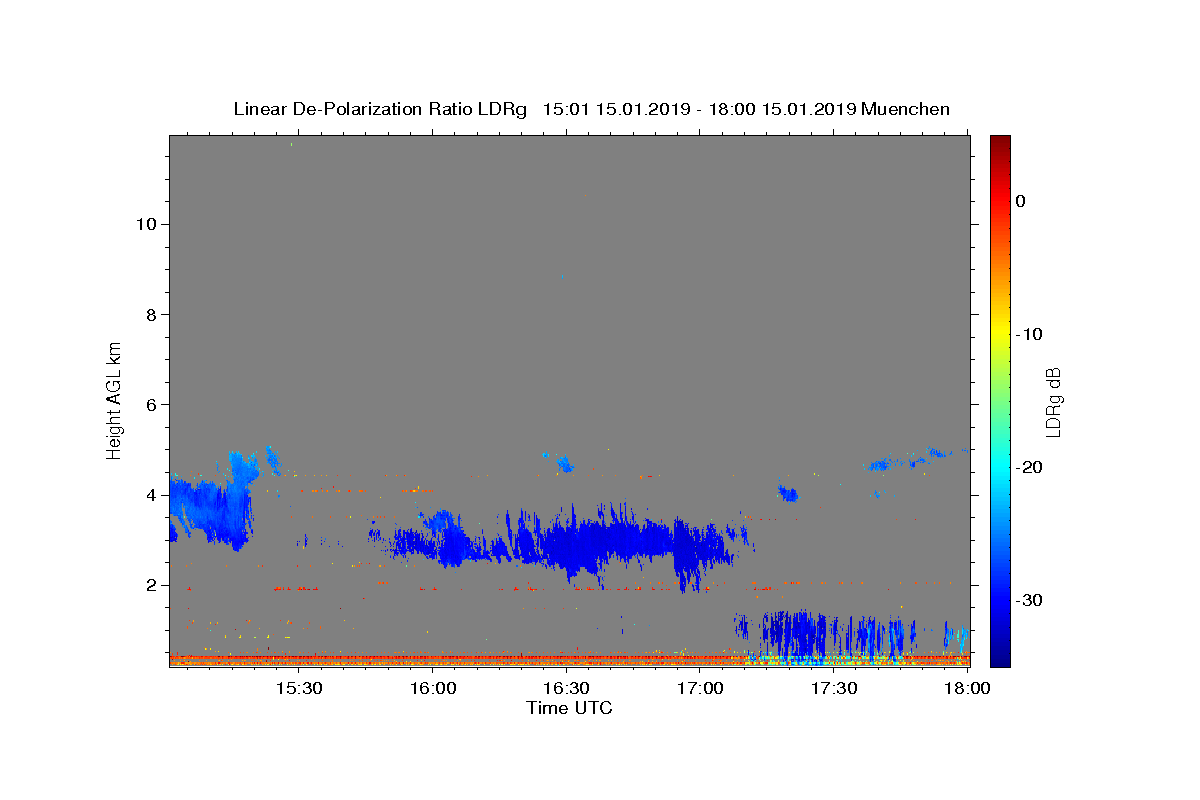
Task: Click the 18:00 time tick label
Action: (968, 688)
